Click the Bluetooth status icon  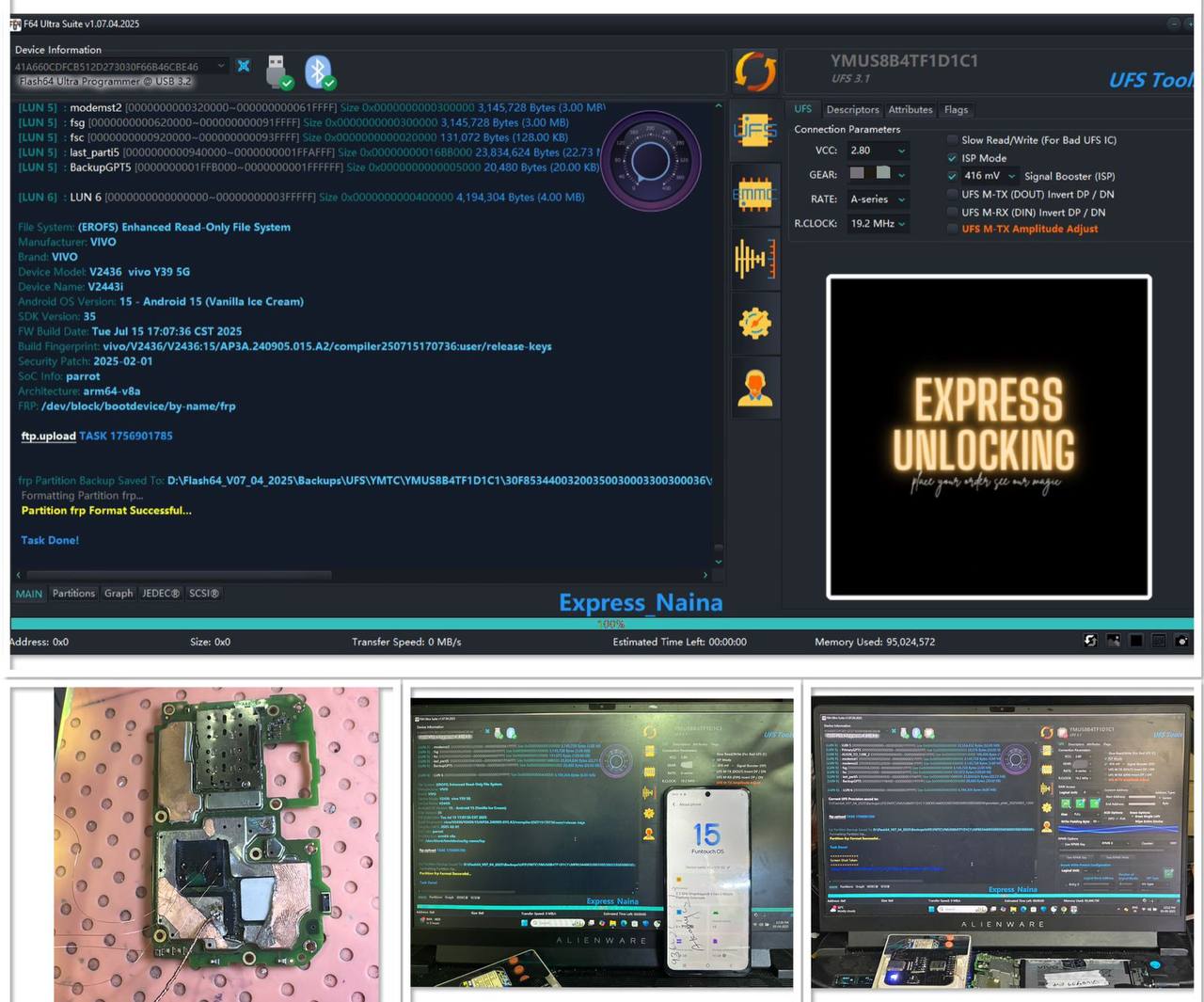pyautogui.click(x=320, y=72)
